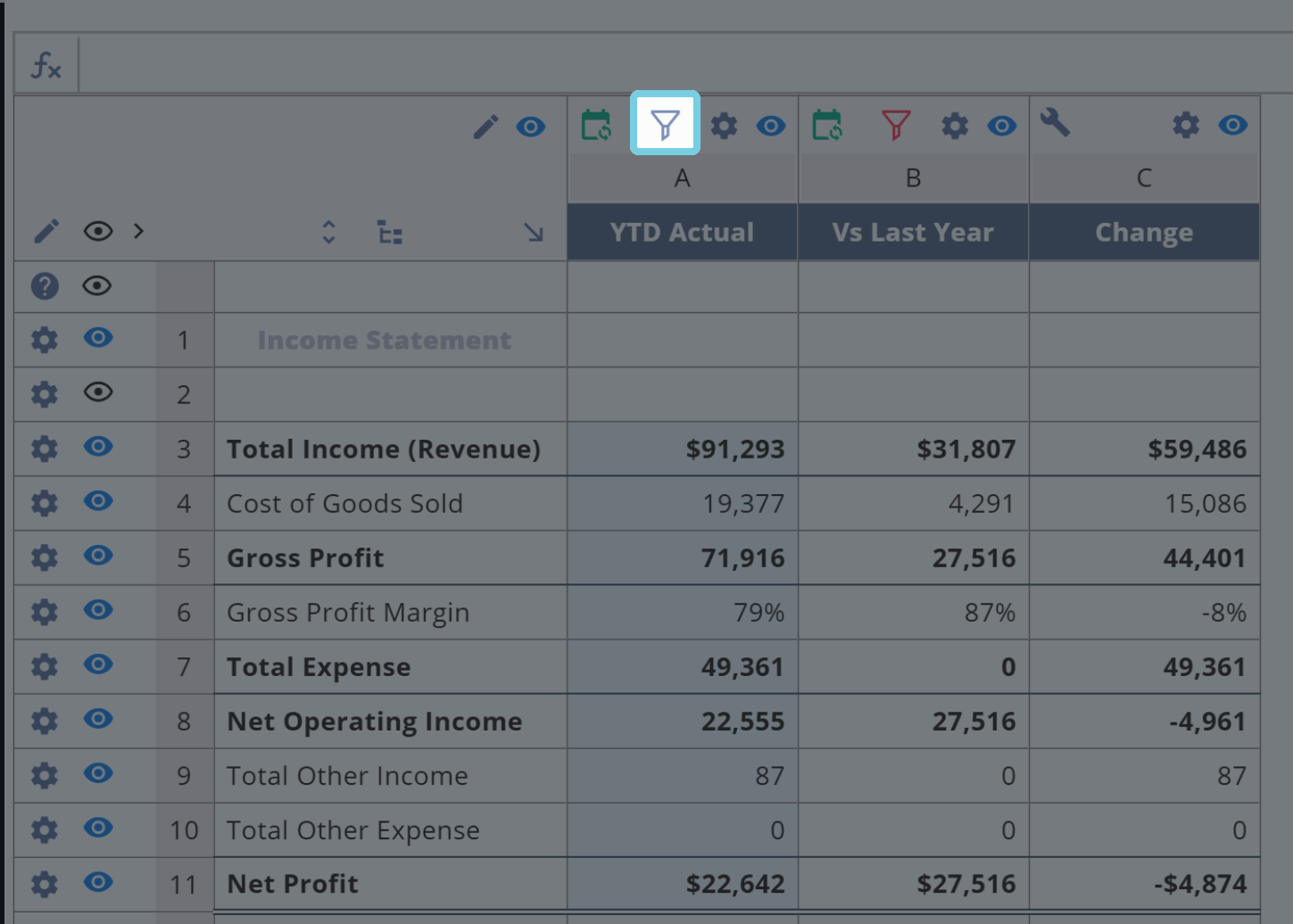Toggle visibility eye for Net Profit row
This screenshot has width=1293, height=924.
(x=98, y=882)
